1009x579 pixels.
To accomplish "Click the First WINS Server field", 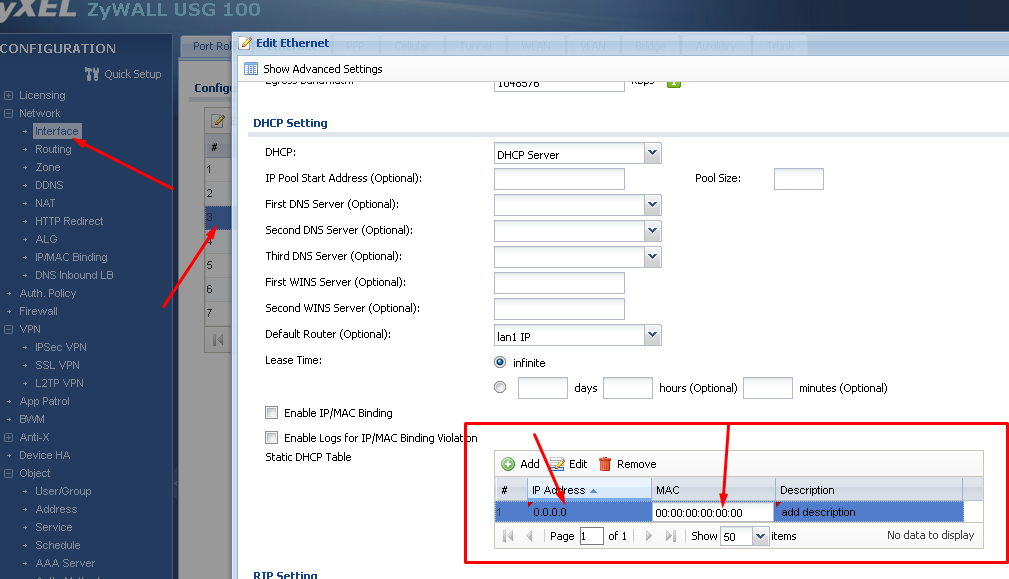I will (x=559, y=282).
